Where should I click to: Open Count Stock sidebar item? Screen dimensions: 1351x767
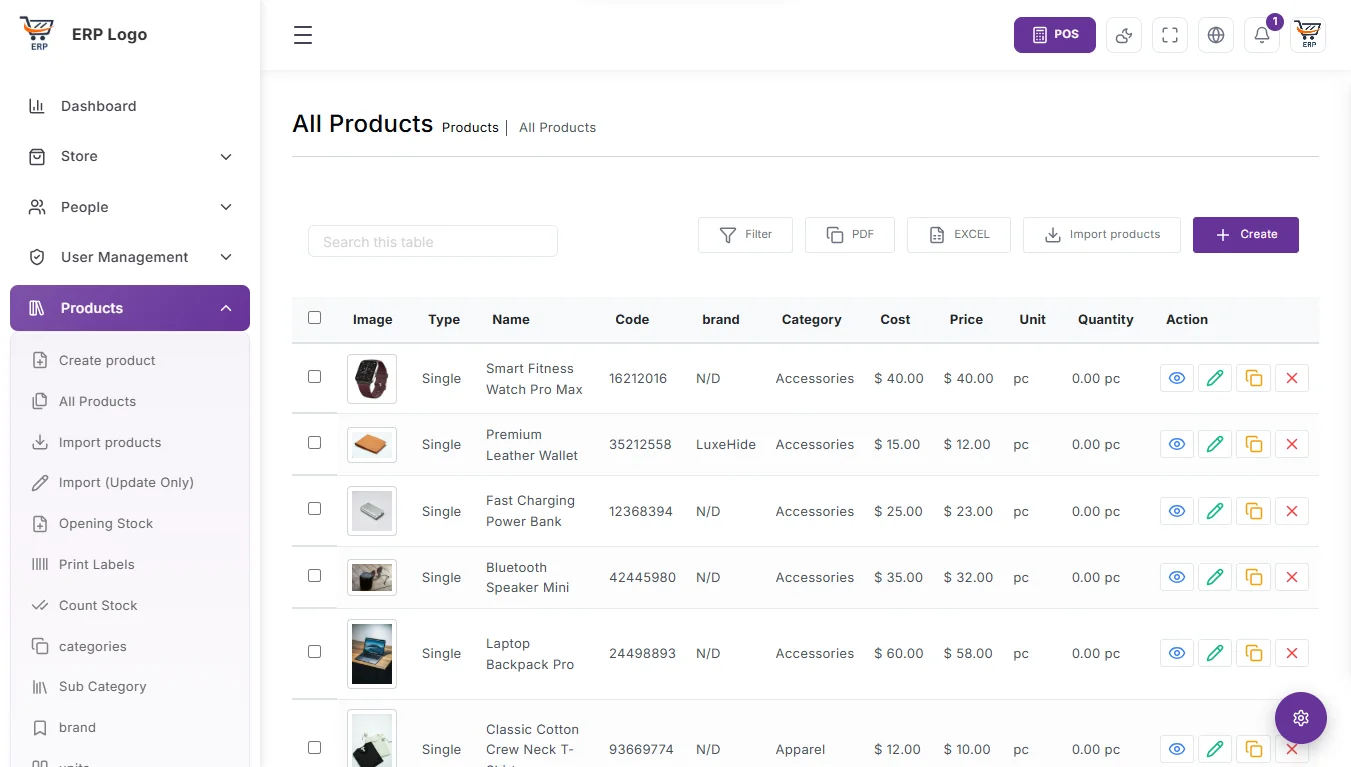tap(130, 605)
